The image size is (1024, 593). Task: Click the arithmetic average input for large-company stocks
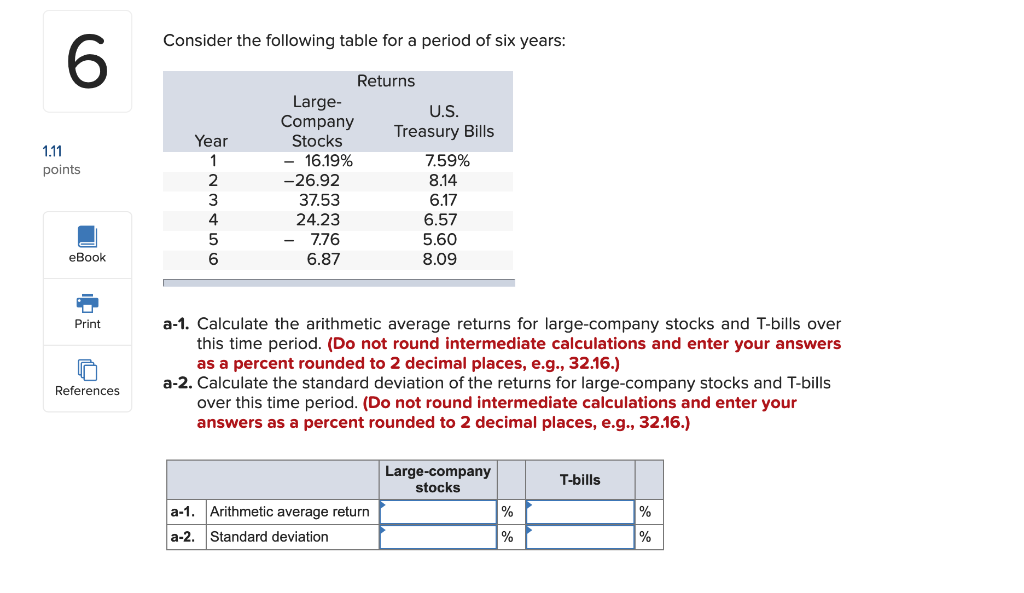click(x=437, y=511)
